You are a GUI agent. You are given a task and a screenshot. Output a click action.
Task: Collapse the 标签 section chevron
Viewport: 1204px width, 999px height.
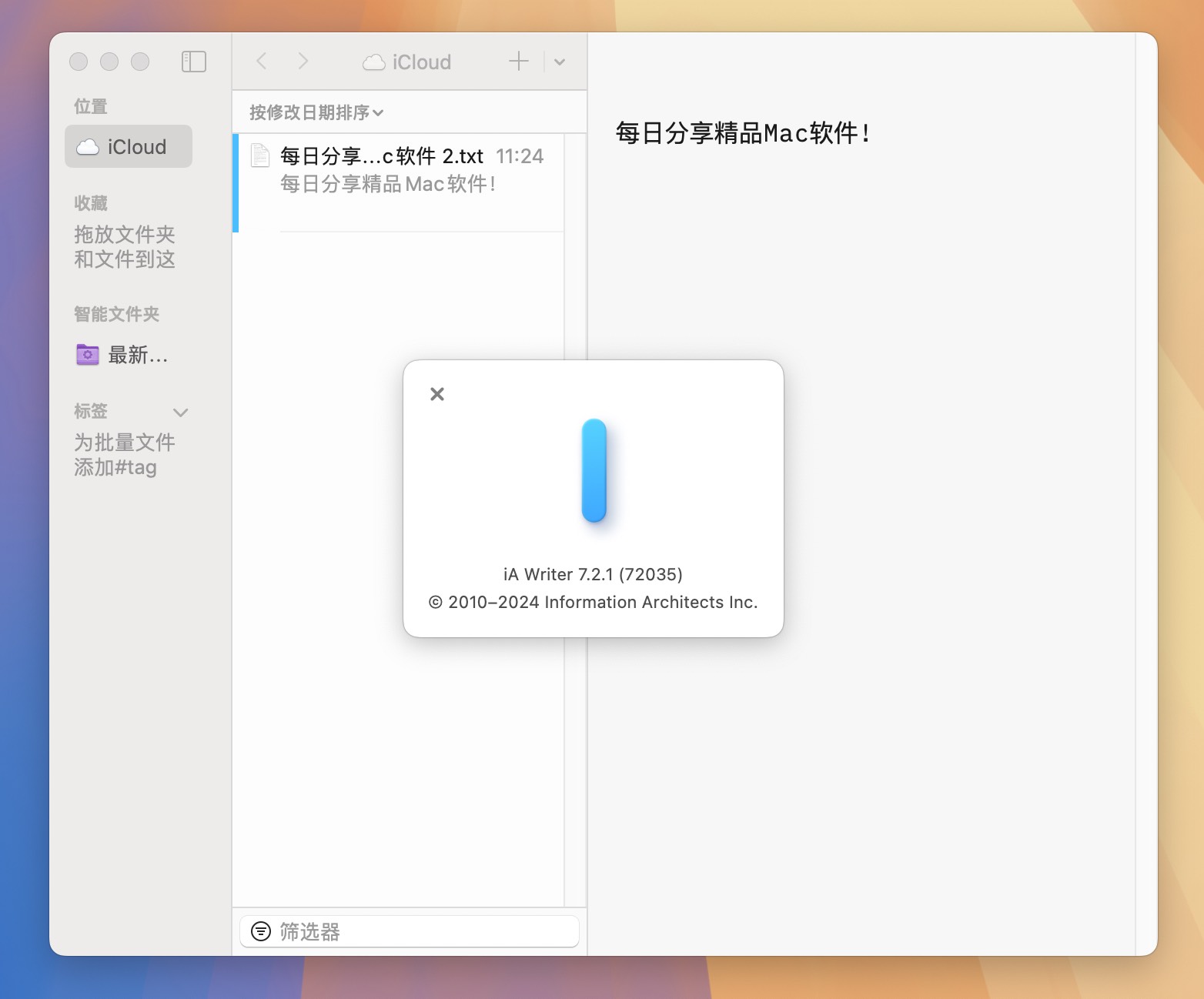click(181, 413)
